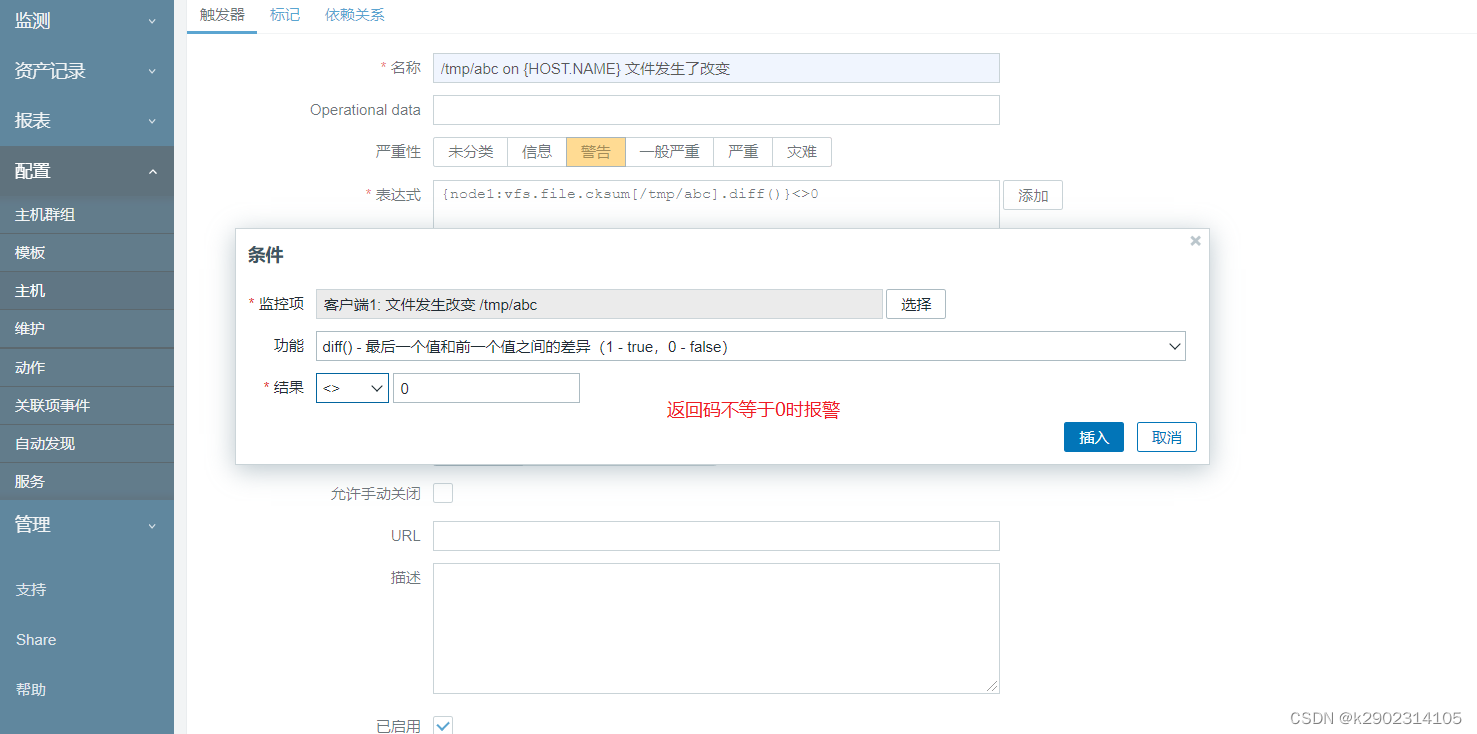
Task: Open the 功能 diff() function dropdown
Action: point(751,346)
